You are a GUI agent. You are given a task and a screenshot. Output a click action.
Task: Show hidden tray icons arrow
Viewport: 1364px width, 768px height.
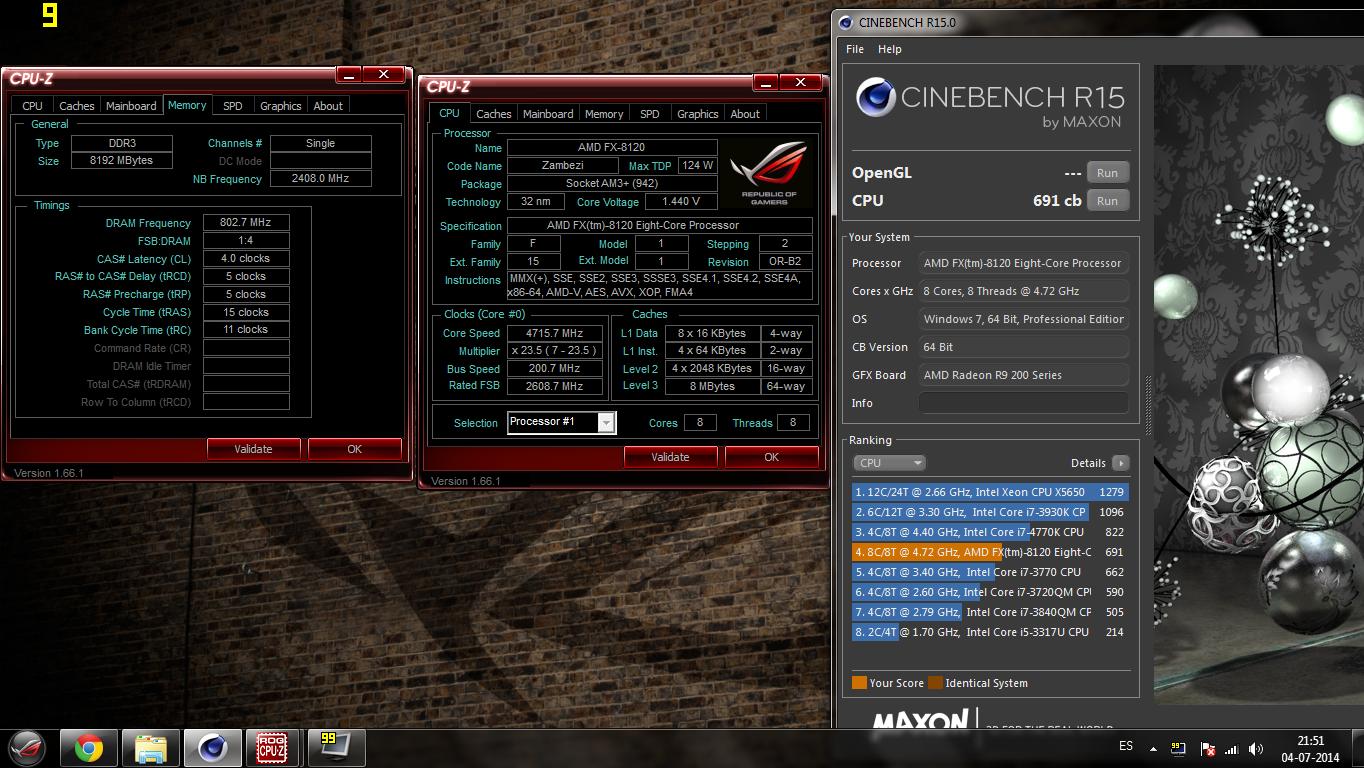pos(1154,749)
